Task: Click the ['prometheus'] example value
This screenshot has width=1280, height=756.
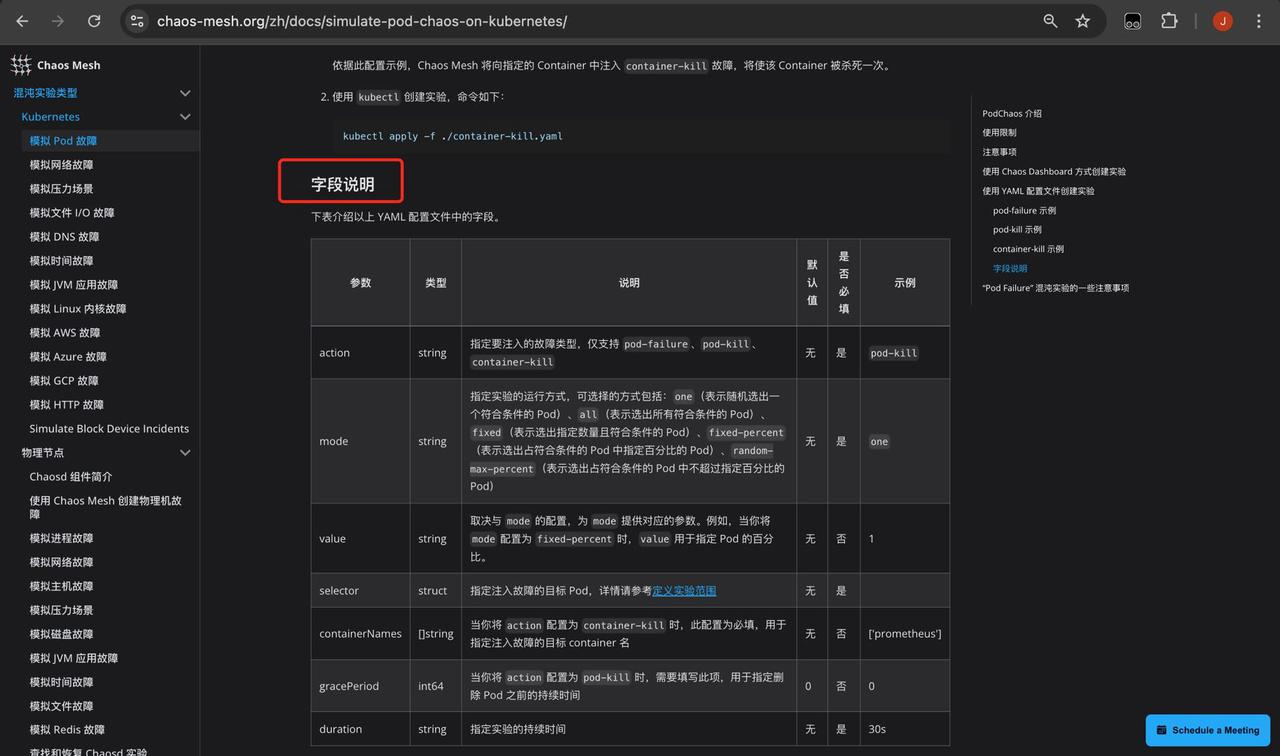Action: (905, 634)
